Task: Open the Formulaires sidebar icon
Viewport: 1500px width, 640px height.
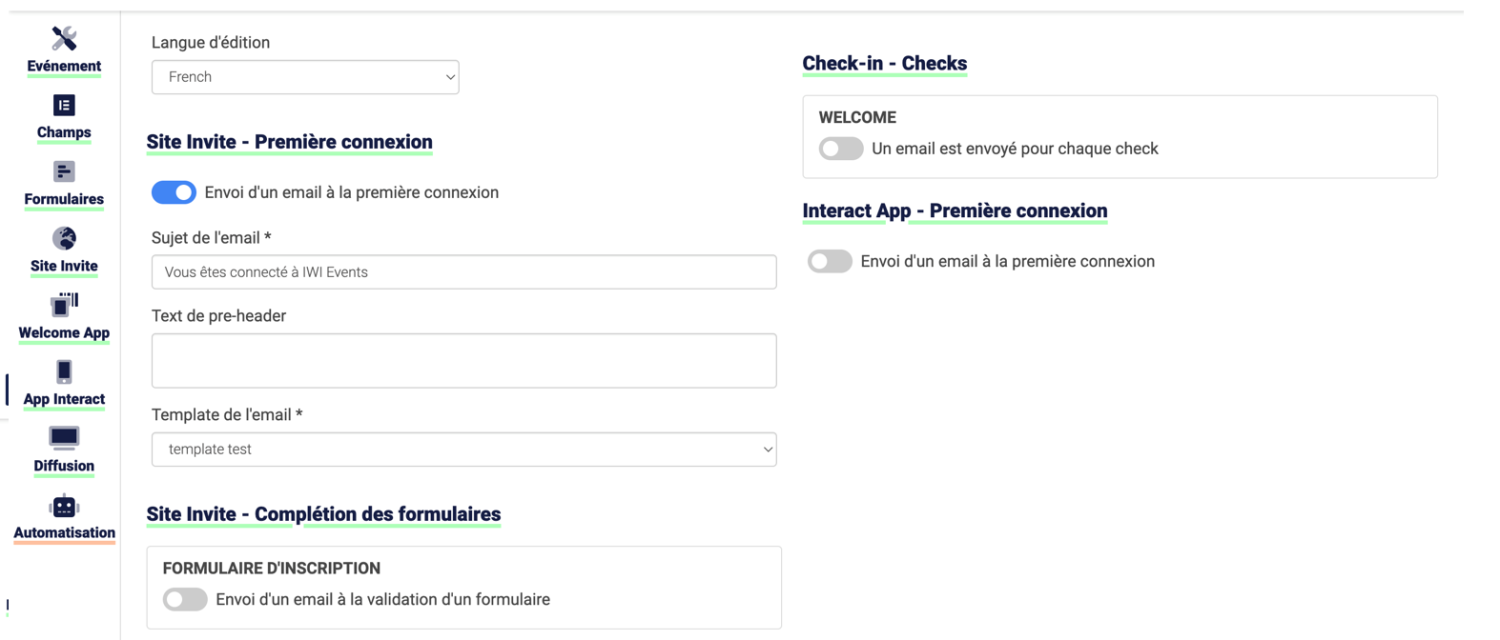Action: click(x=64, y=172)
